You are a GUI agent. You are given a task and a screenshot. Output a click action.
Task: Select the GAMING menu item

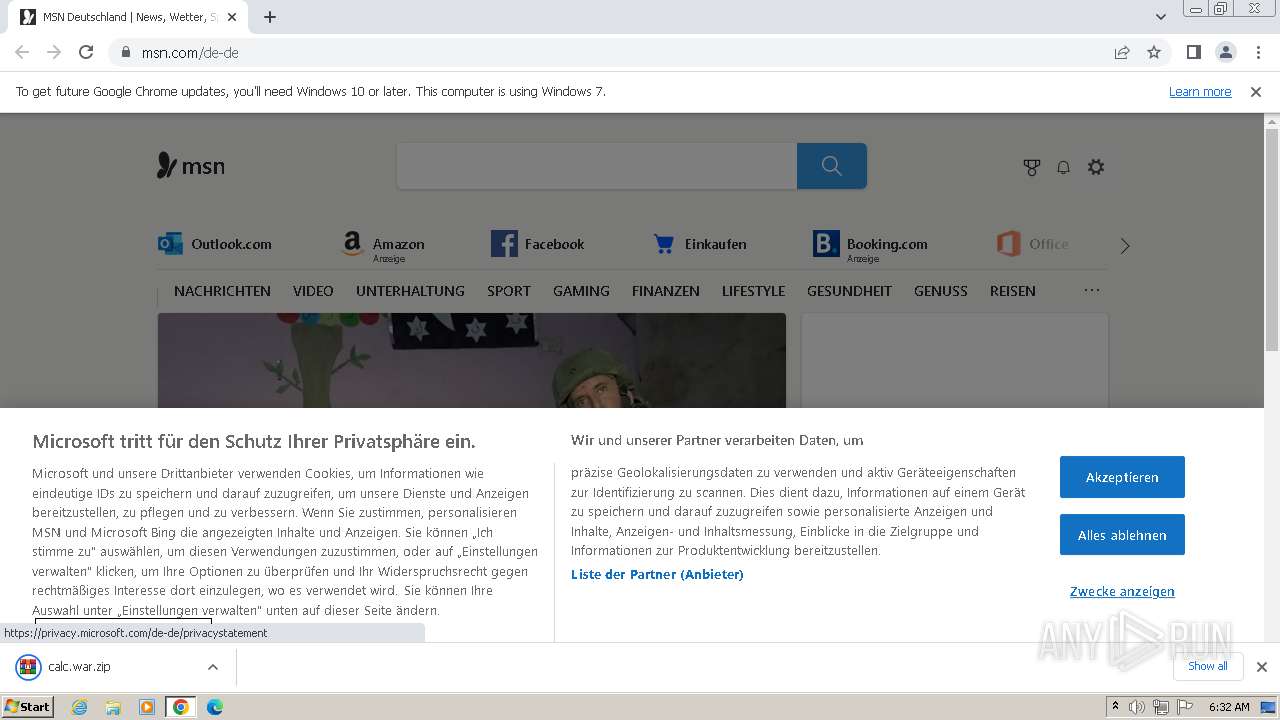pos(581,291)
